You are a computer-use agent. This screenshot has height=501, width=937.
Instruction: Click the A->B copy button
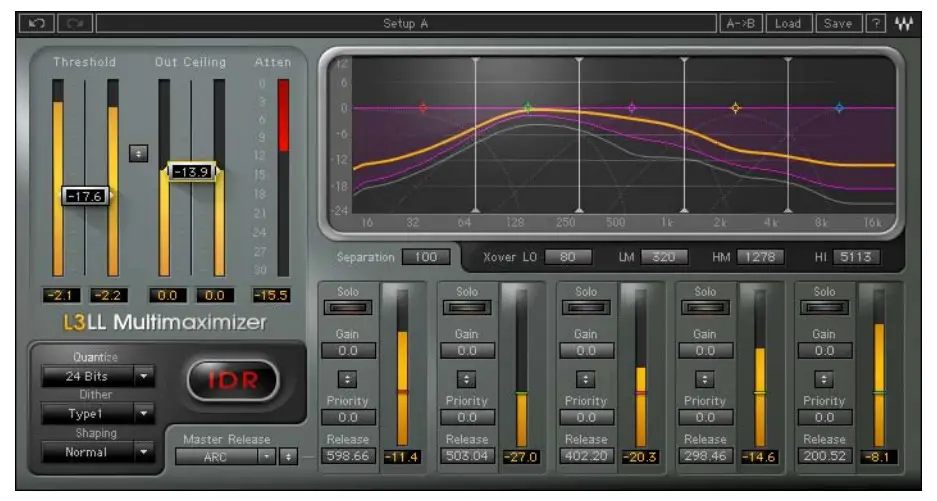(x=741, y=24)
